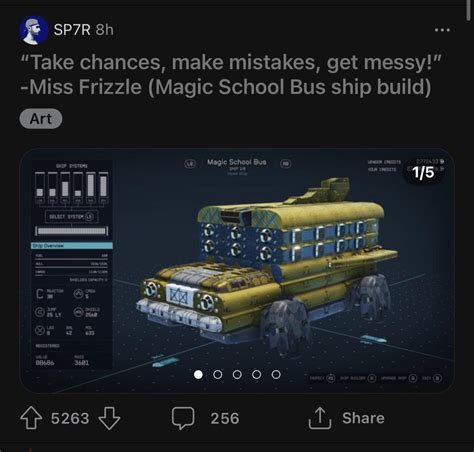The image size is (474, 452).
Task: Open the three-dot post options menu
Action: (442, 30)
